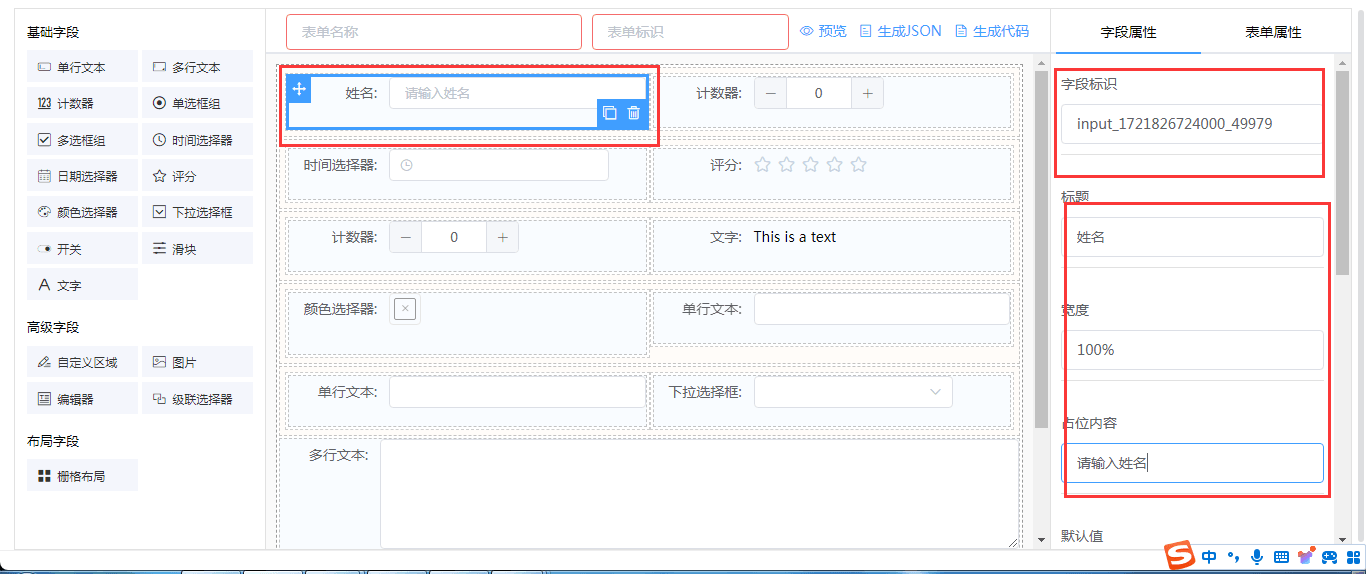This screenshot has height=574, width=1366.
Task: Toggle the punctuation mode icon in IME bar
Action: tap(1233, 556)
